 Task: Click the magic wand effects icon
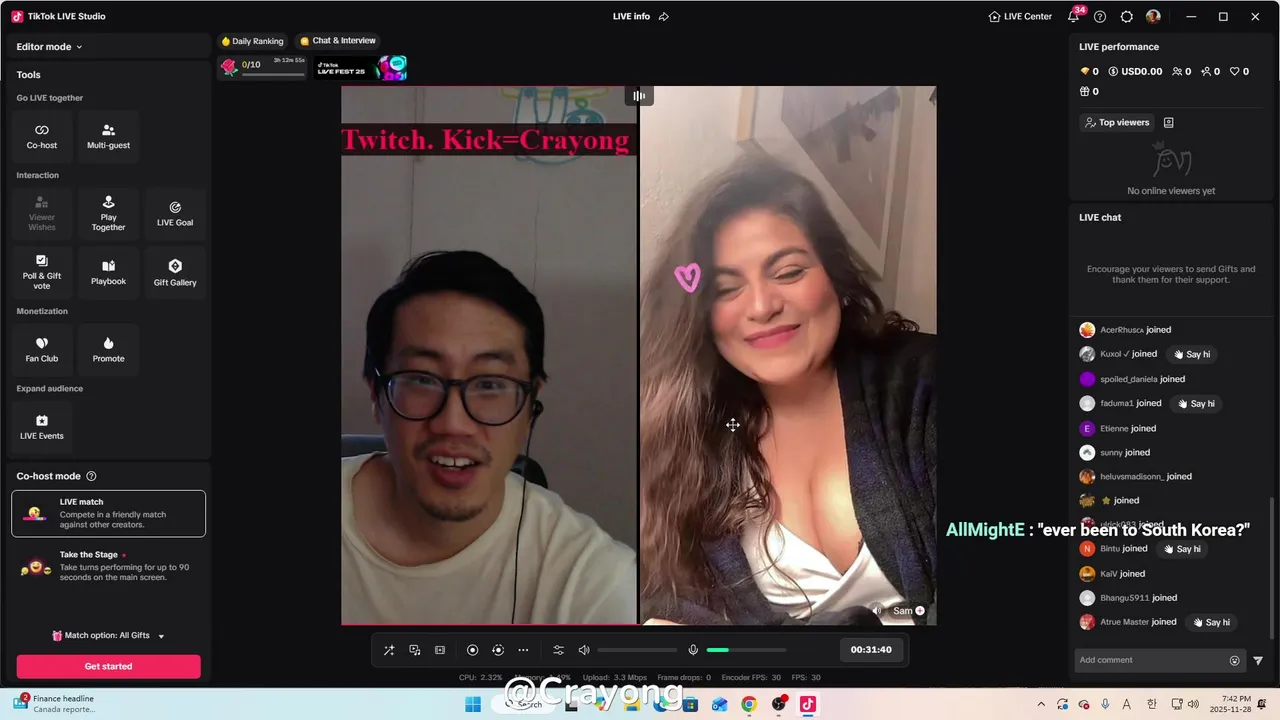[389, 650]
